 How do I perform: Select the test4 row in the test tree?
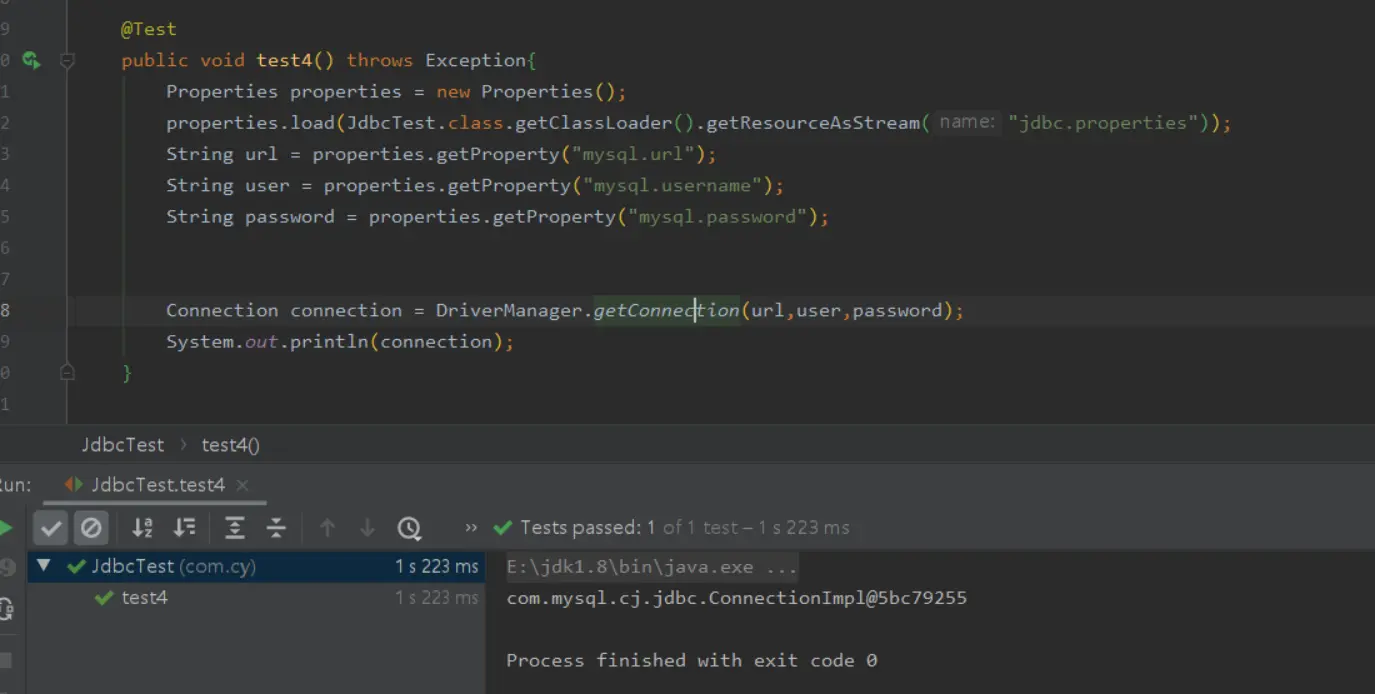256,598
